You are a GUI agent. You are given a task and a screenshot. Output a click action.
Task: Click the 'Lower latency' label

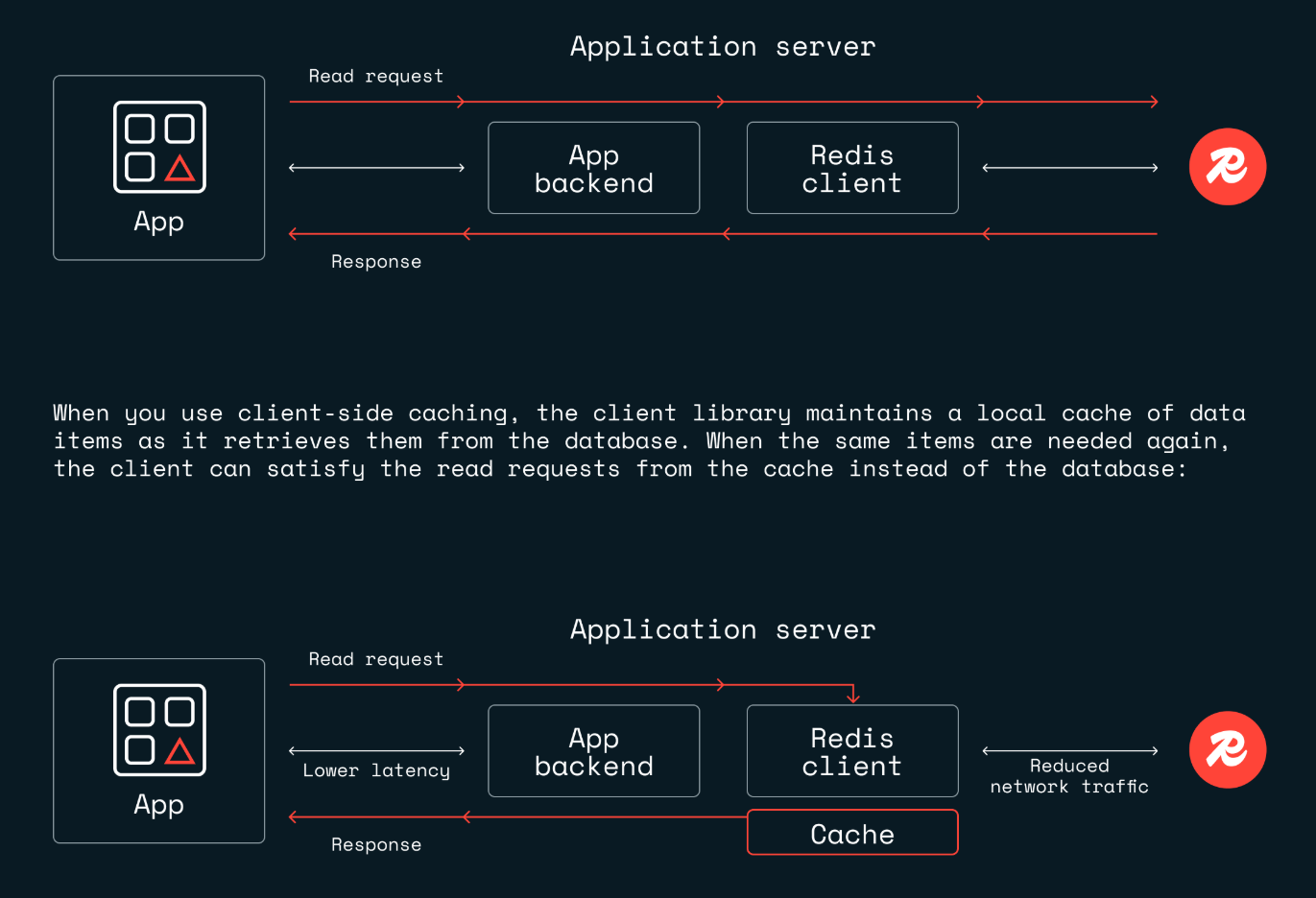376,770
